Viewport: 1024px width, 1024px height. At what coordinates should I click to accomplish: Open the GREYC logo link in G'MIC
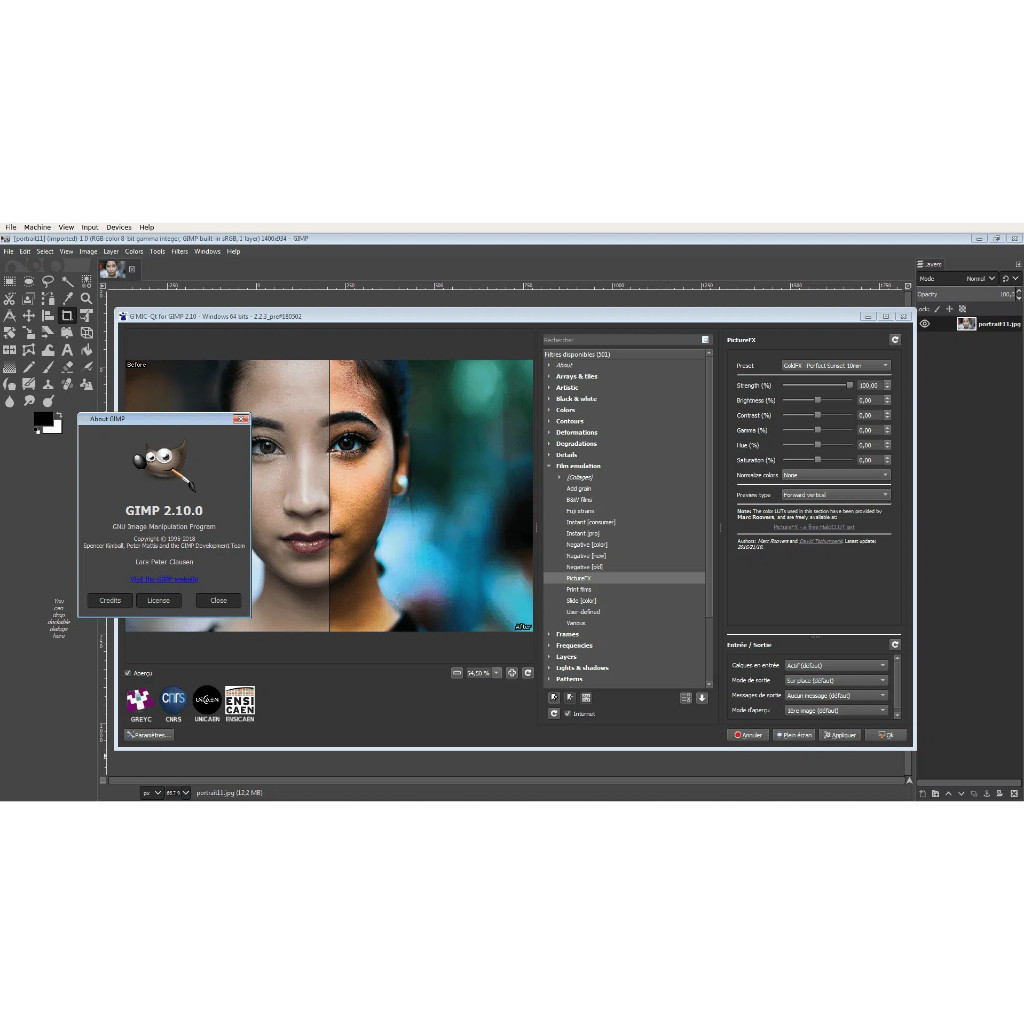(x=140, y=702)
